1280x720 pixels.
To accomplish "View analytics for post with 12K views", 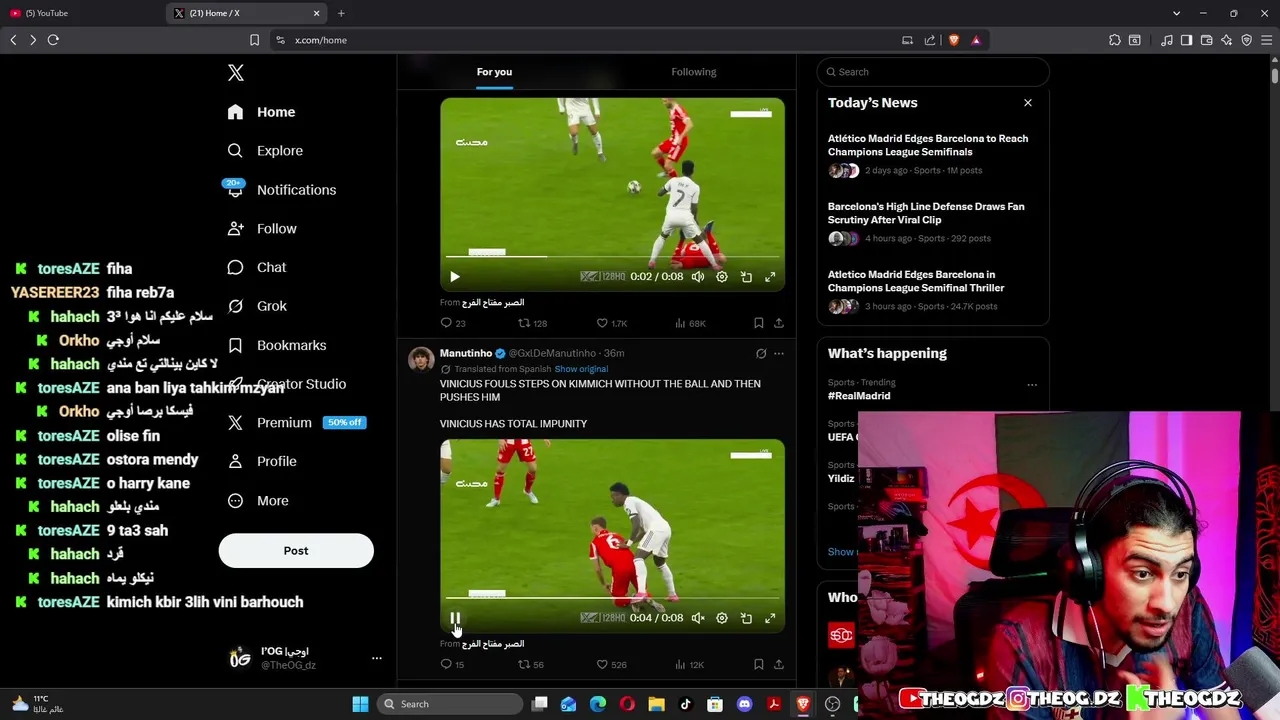I will (690, 664).
